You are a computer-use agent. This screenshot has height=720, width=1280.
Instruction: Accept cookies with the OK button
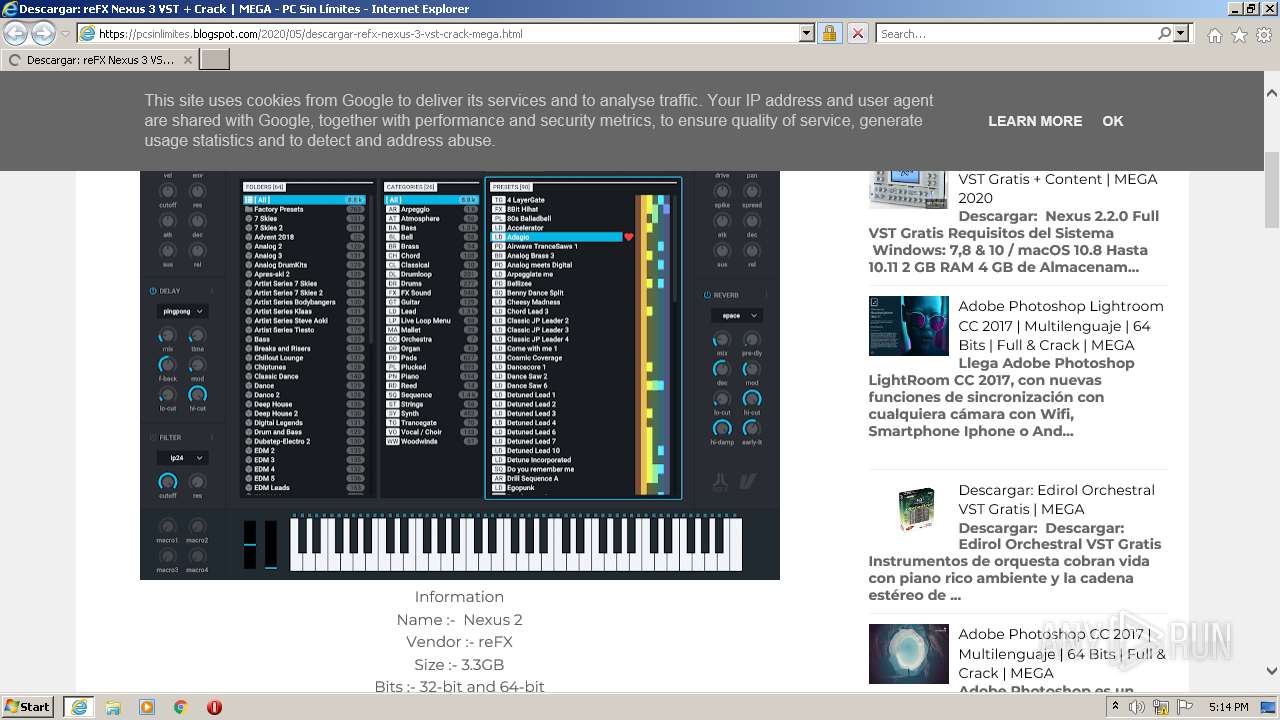(1113, 121)
